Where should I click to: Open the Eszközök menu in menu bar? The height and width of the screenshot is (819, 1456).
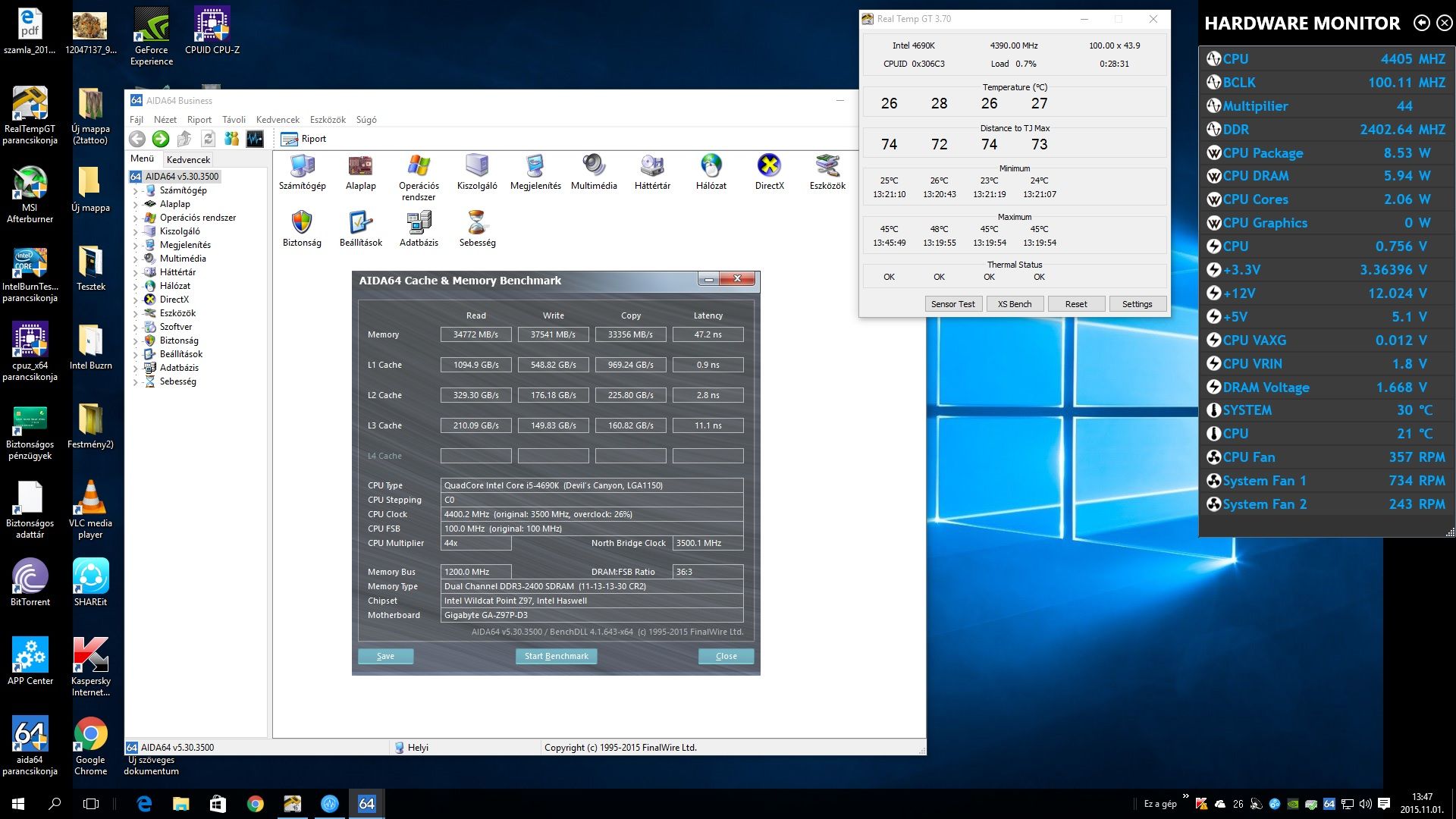click(x=328, y=120)
